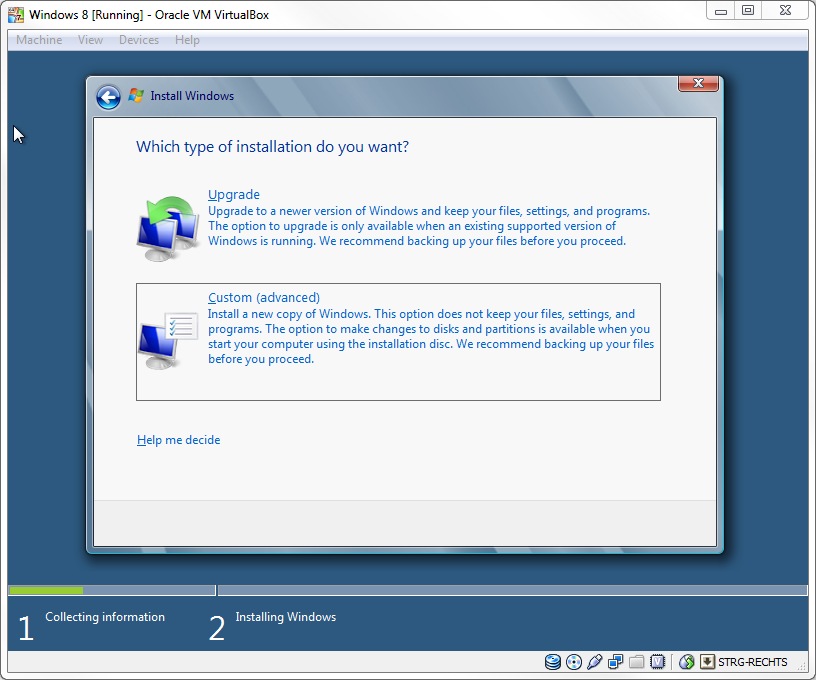Select the Custom (advanced) installation heading
Image resolution: width=816 pixels, height=680 pixels.
click(x=264, y=298)
